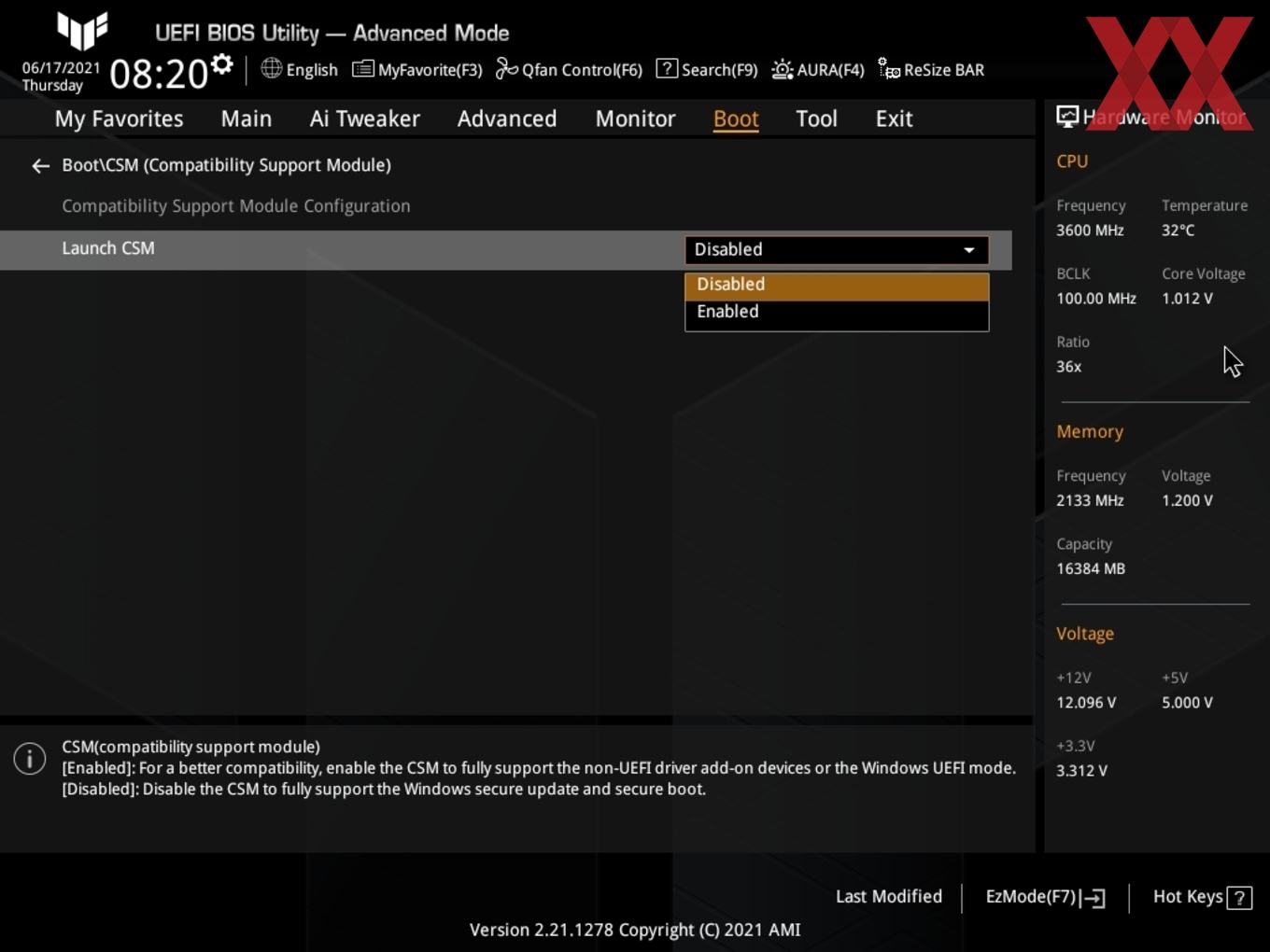Click the Memory section heading
The width and height of the screenshot is (1270, 952).
point(1090,432)
